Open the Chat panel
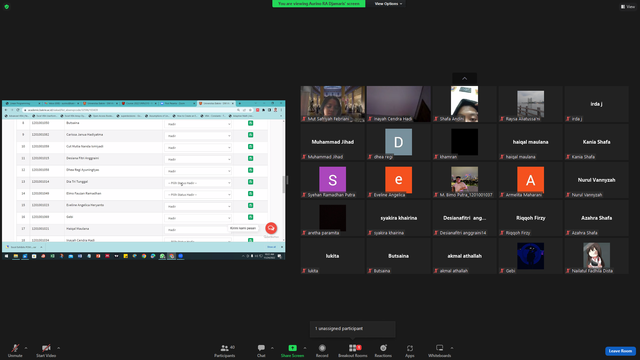Image resolution: width=640 pixels, height=360 pixels. coord(261,351)
